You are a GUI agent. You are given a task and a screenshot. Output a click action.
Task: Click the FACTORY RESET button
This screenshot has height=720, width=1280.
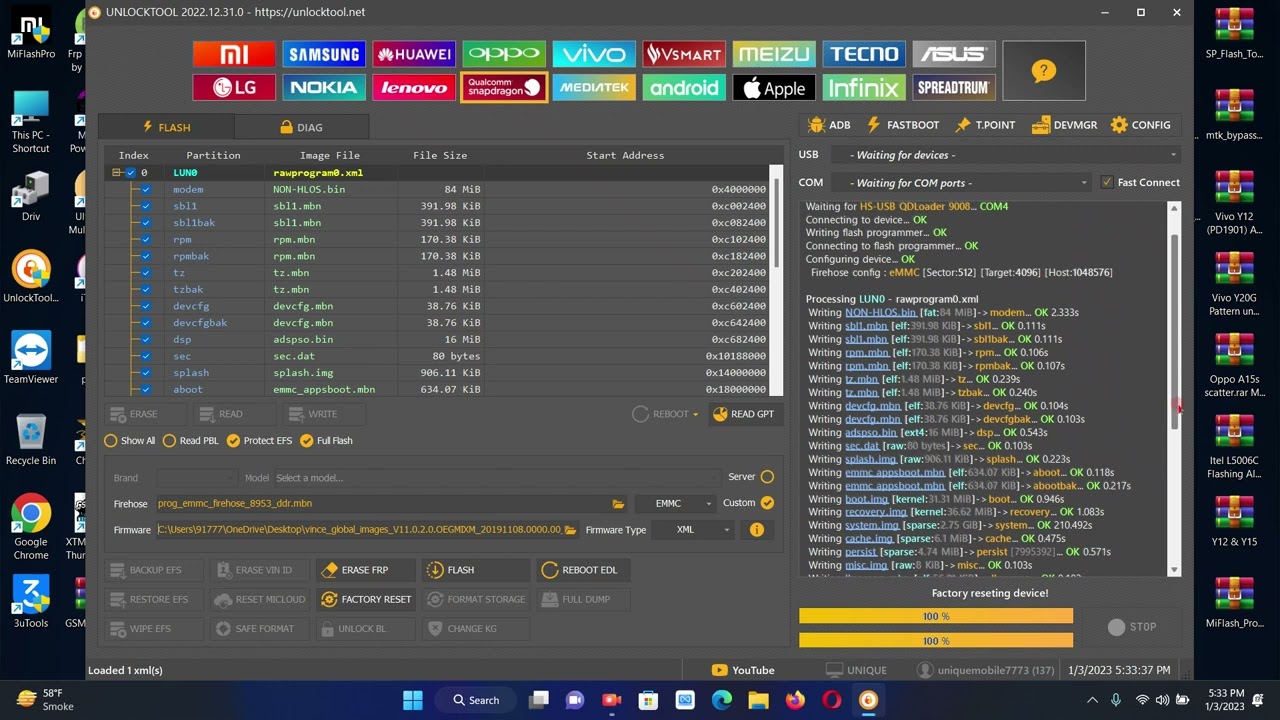tap(366, 599)
